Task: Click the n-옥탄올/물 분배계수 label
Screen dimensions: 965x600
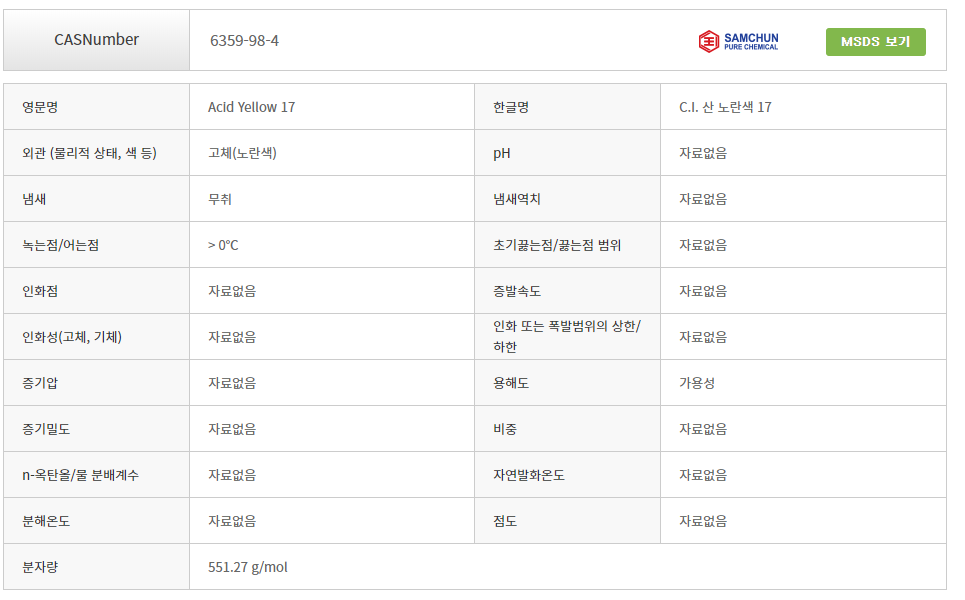Action: (x=81, y=475)
